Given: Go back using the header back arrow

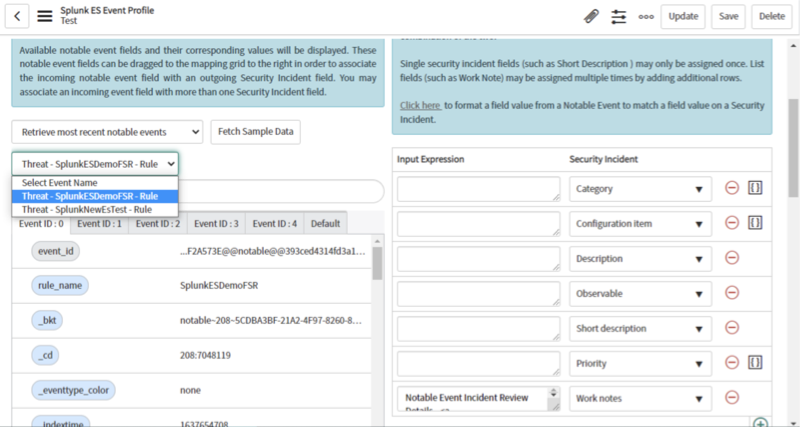Looking at the screenshot, I should (x=17, y=16).
